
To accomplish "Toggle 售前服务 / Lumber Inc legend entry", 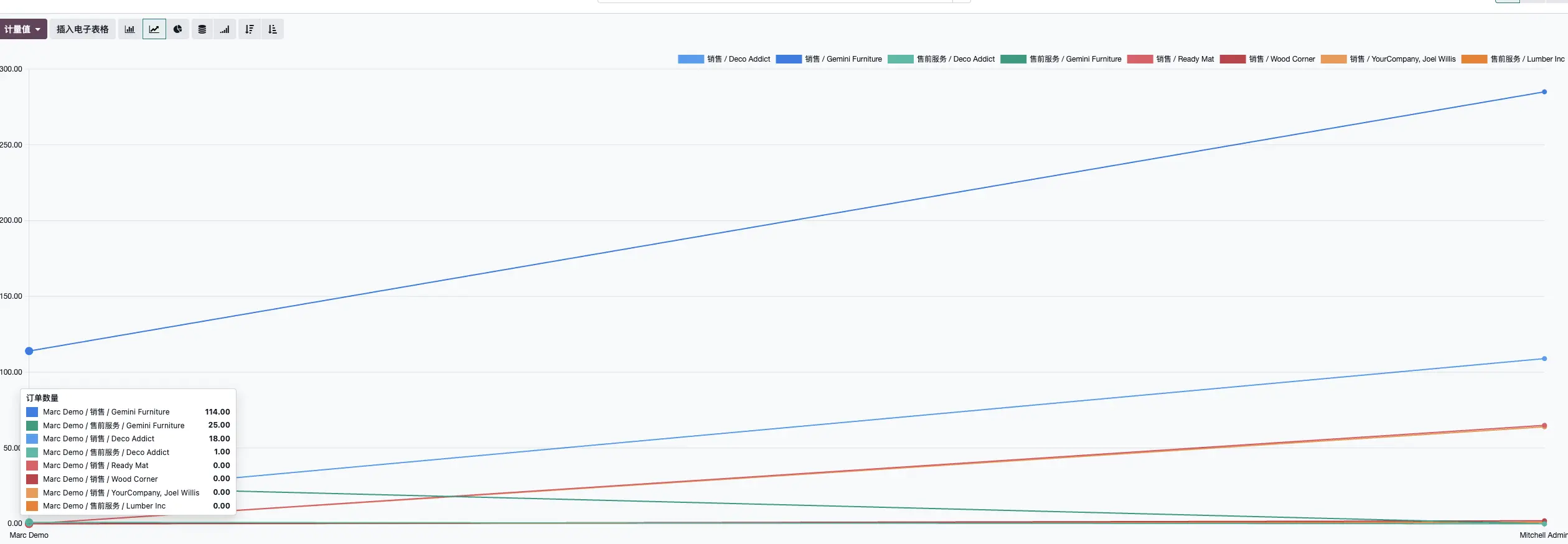I will pos(1513,59).
